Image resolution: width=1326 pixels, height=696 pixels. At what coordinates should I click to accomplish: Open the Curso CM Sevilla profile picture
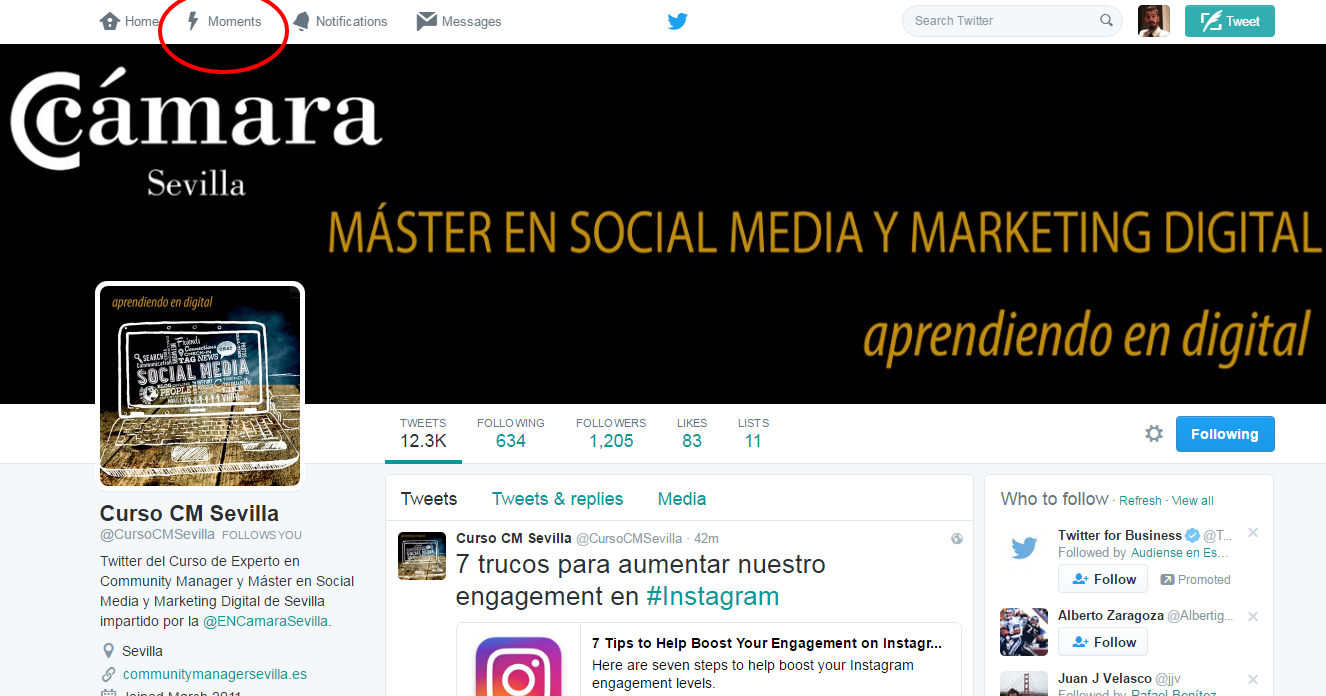[x=200, y=386]
